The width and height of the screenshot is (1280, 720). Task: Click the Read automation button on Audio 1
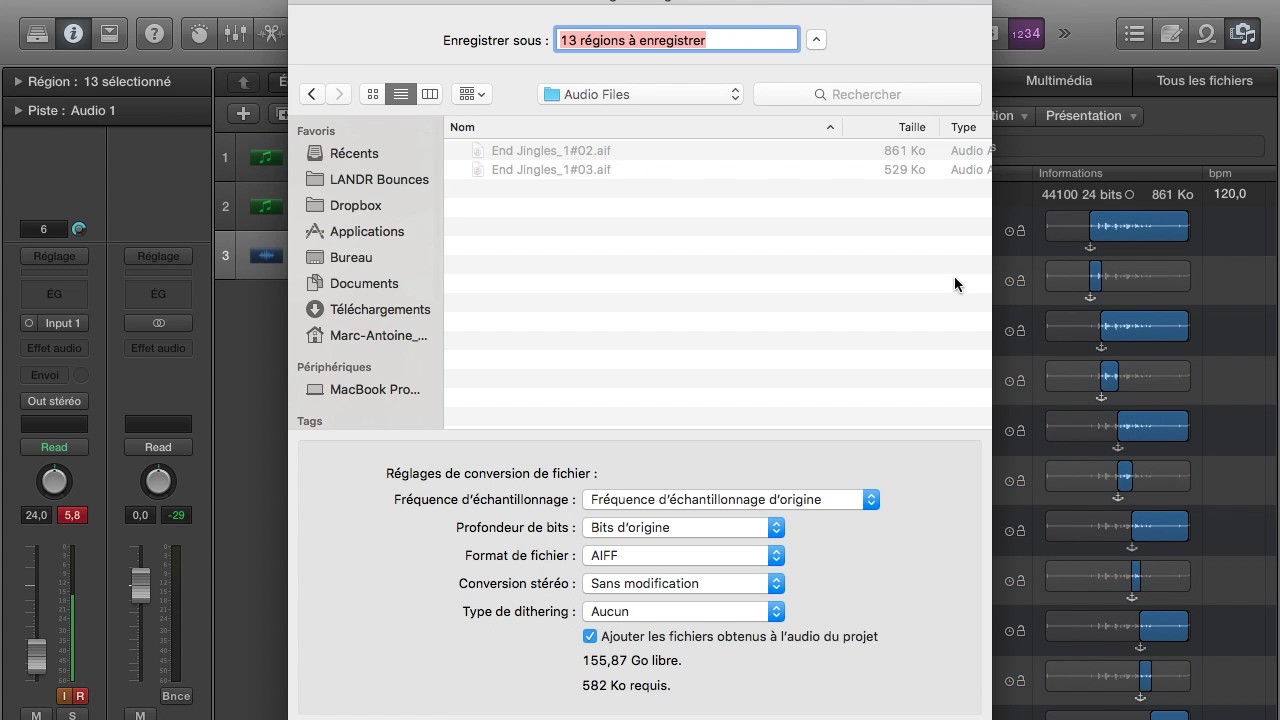click(54, 447)
